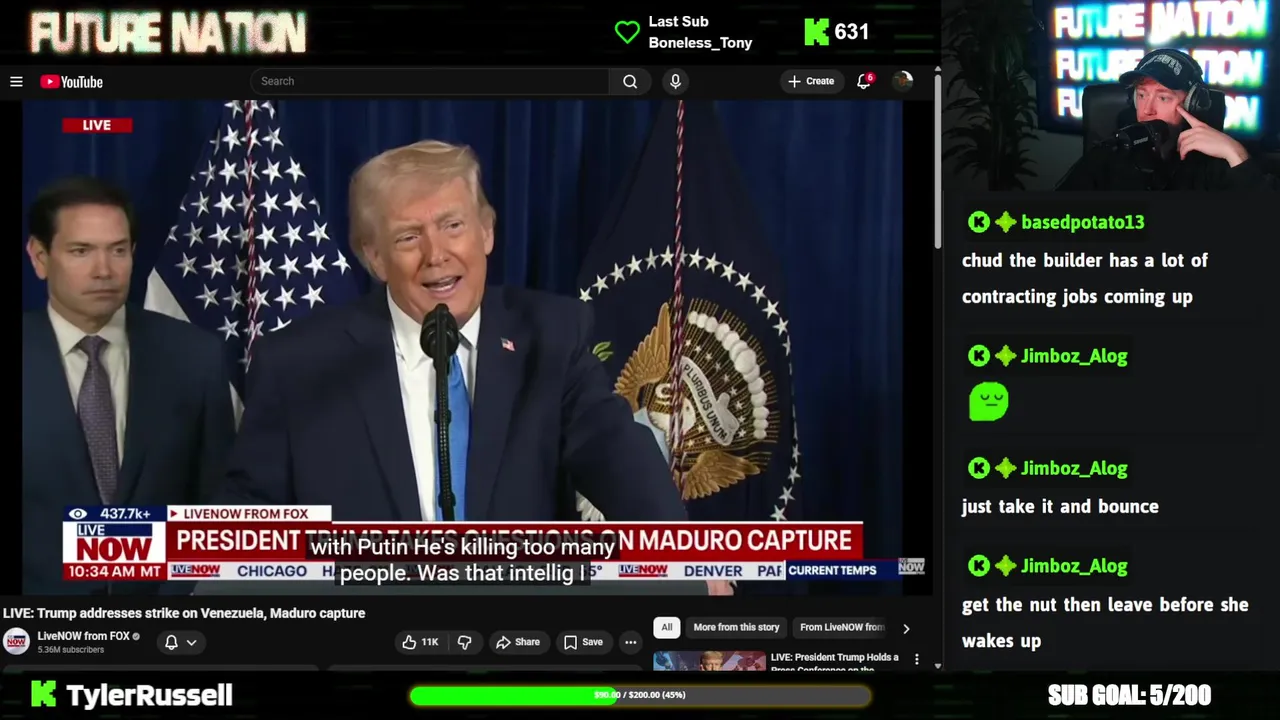Open the YouTube hamburger guide menu

16,82
